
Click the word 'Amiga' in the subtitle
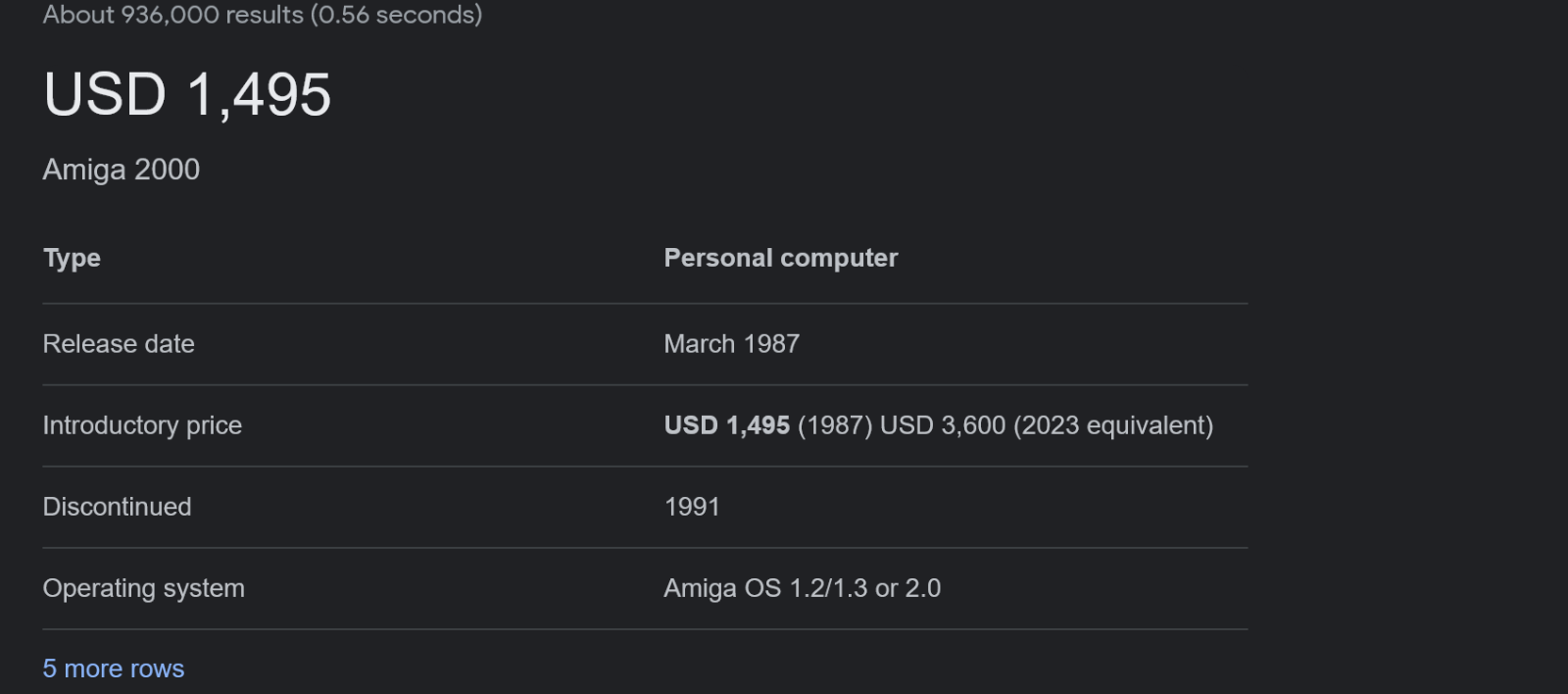pos(84,170)
